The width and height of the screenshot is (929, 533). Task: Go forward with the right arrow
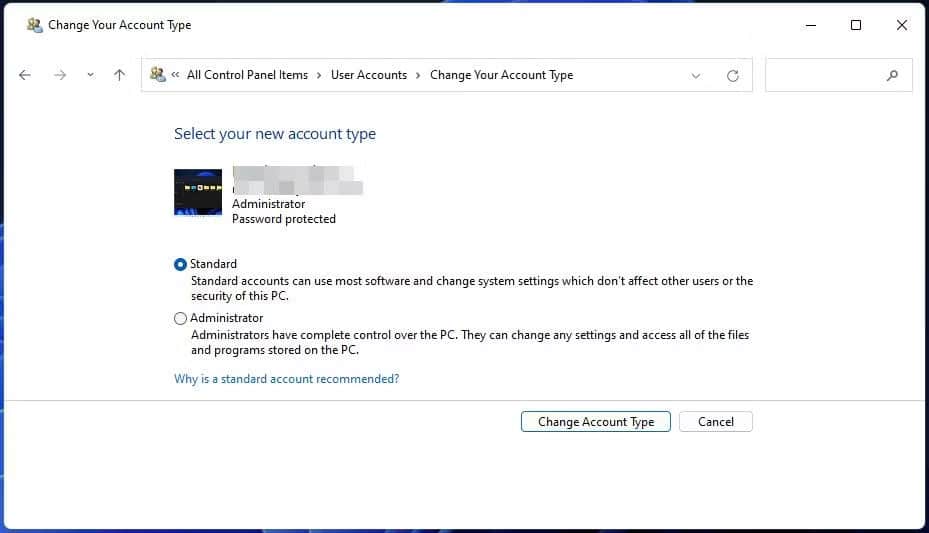click(60, 75)
